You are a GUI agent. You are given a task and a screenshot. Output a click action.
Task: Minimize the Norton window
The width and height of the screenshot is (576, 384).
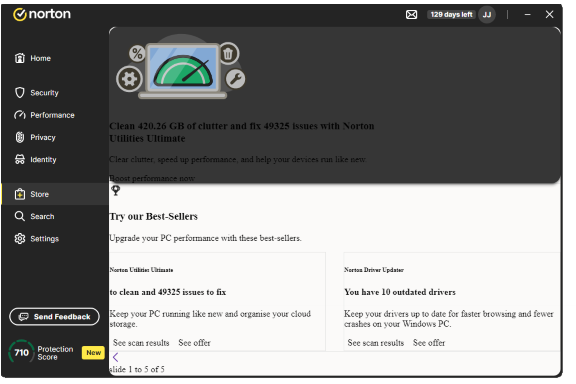528,15
